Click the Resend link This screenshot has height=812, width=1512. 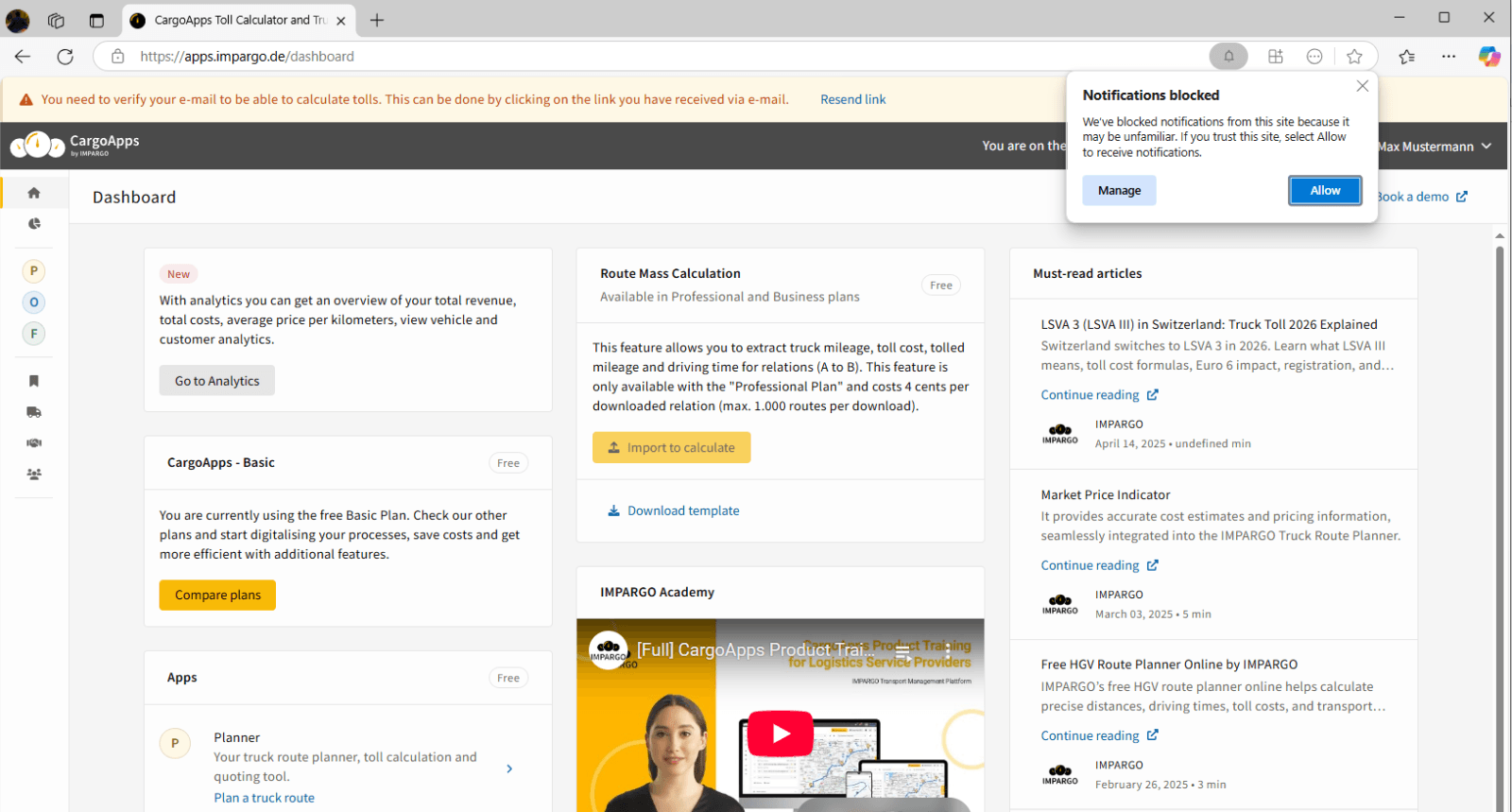point(852,99)
